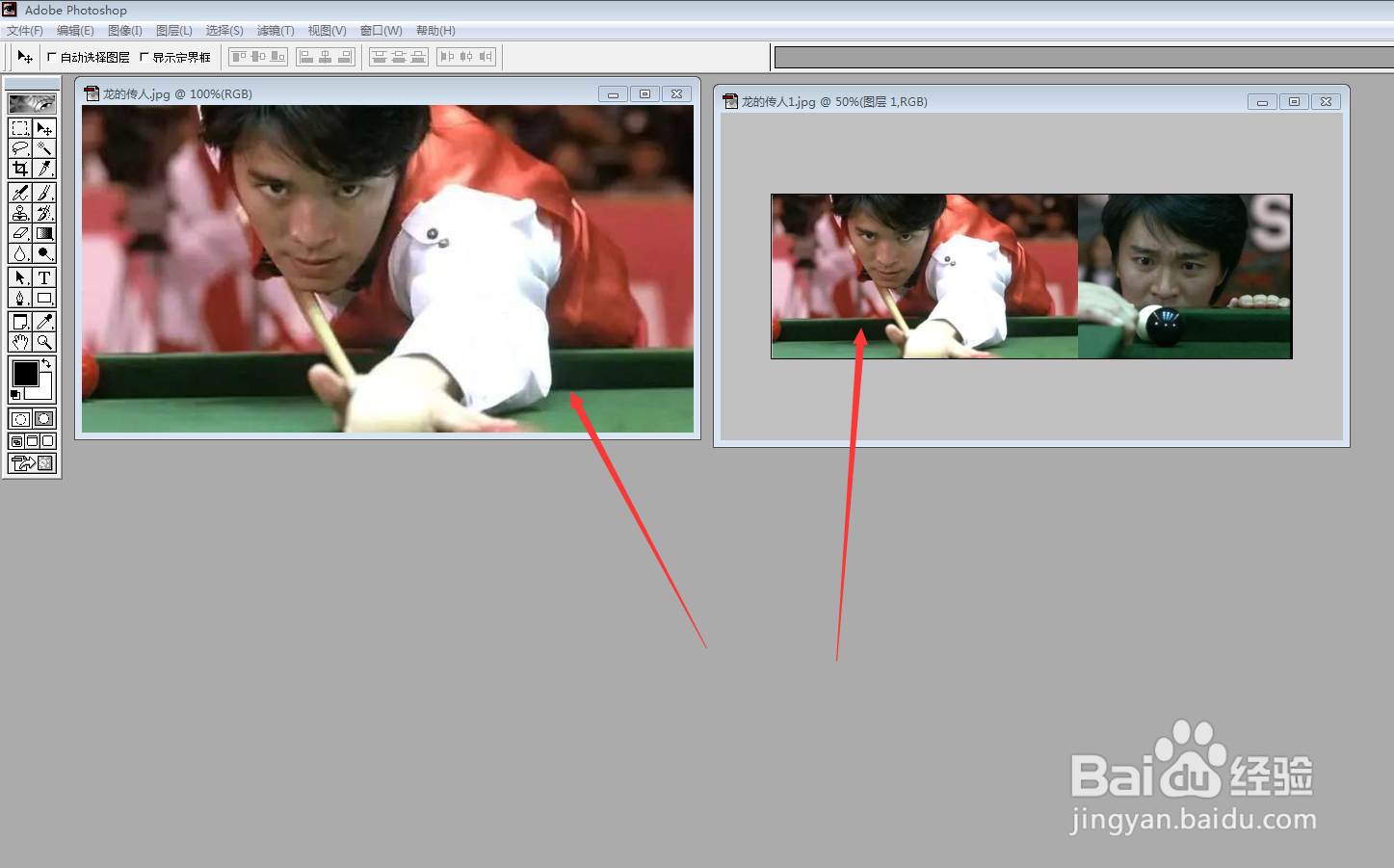Switch to Standard Screen mode
Viewport: 1394px width, 868px height.
tap(16, 441)
